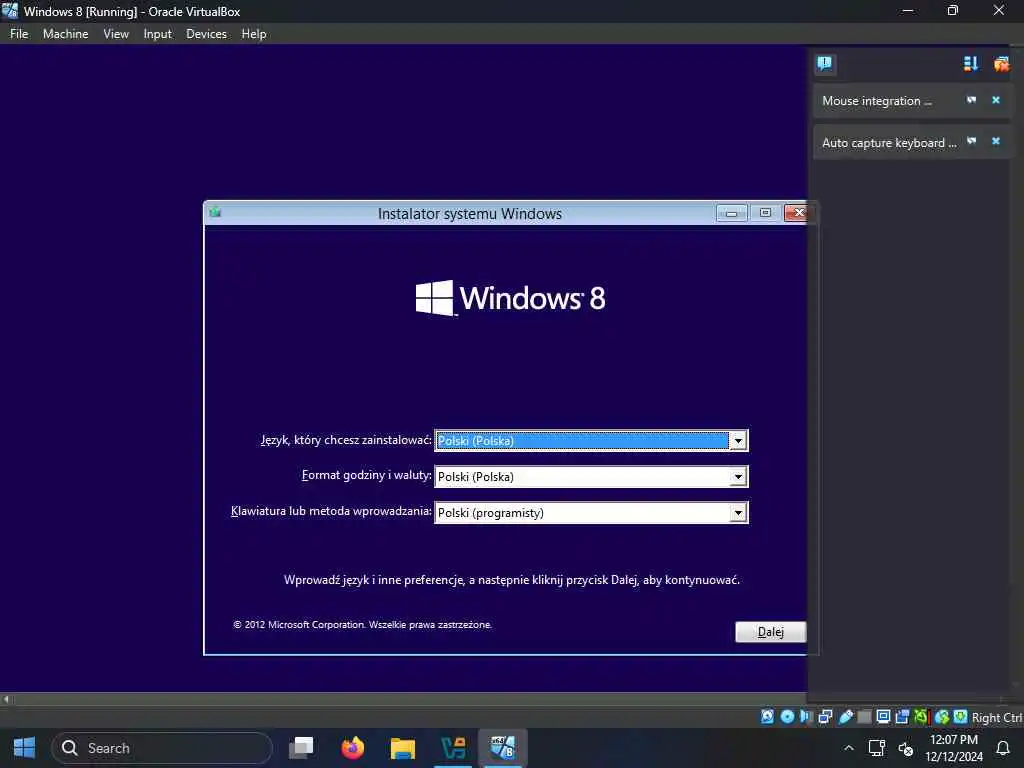Click the audio status icon
This screenshot has width=1024, height=768.
tap(806, 716)
